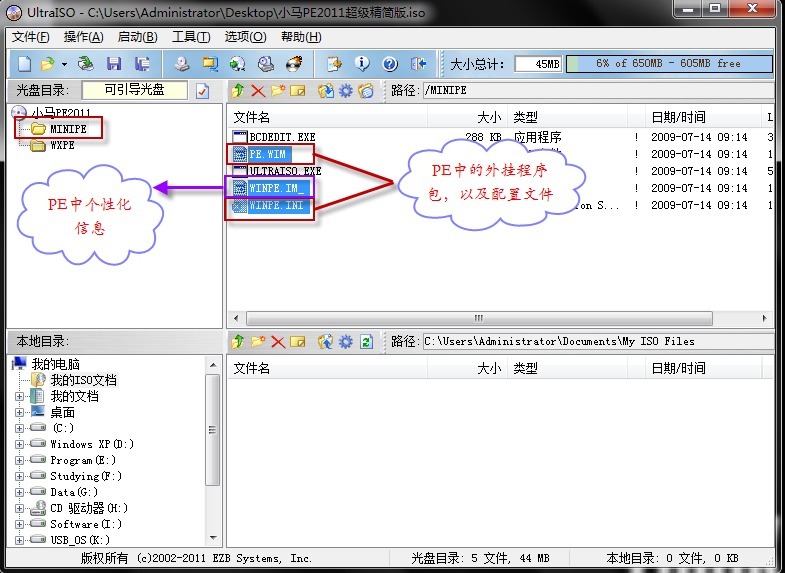Screen dimensions: 785x573
Task: Click the disc pane Extract files icon
Action: coord(326,91)
